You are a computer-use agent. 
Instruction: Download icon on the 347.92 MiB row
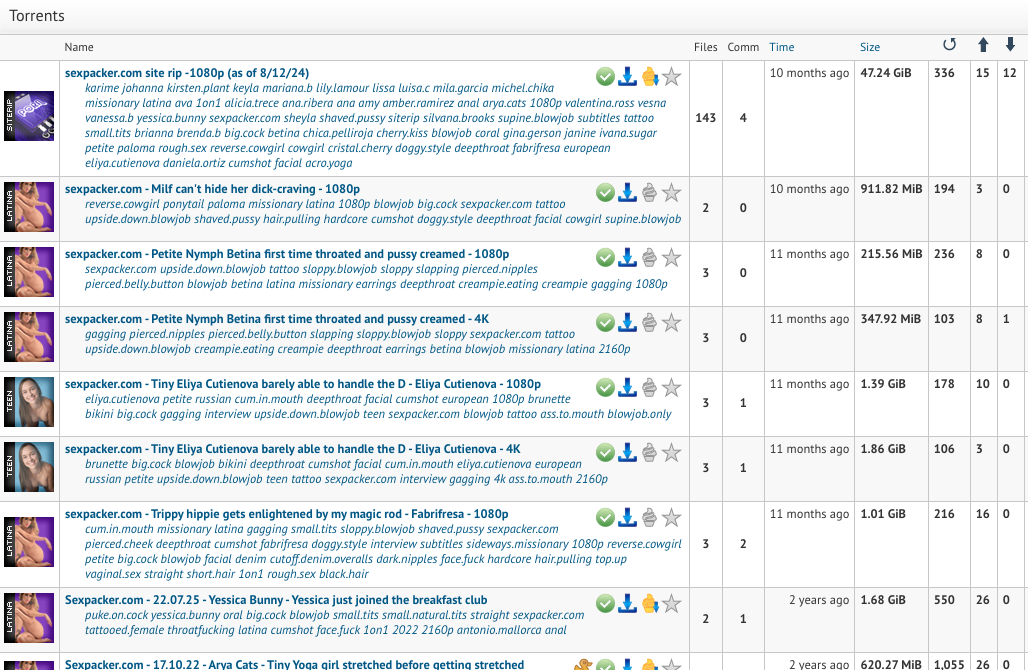coord(627,323)
